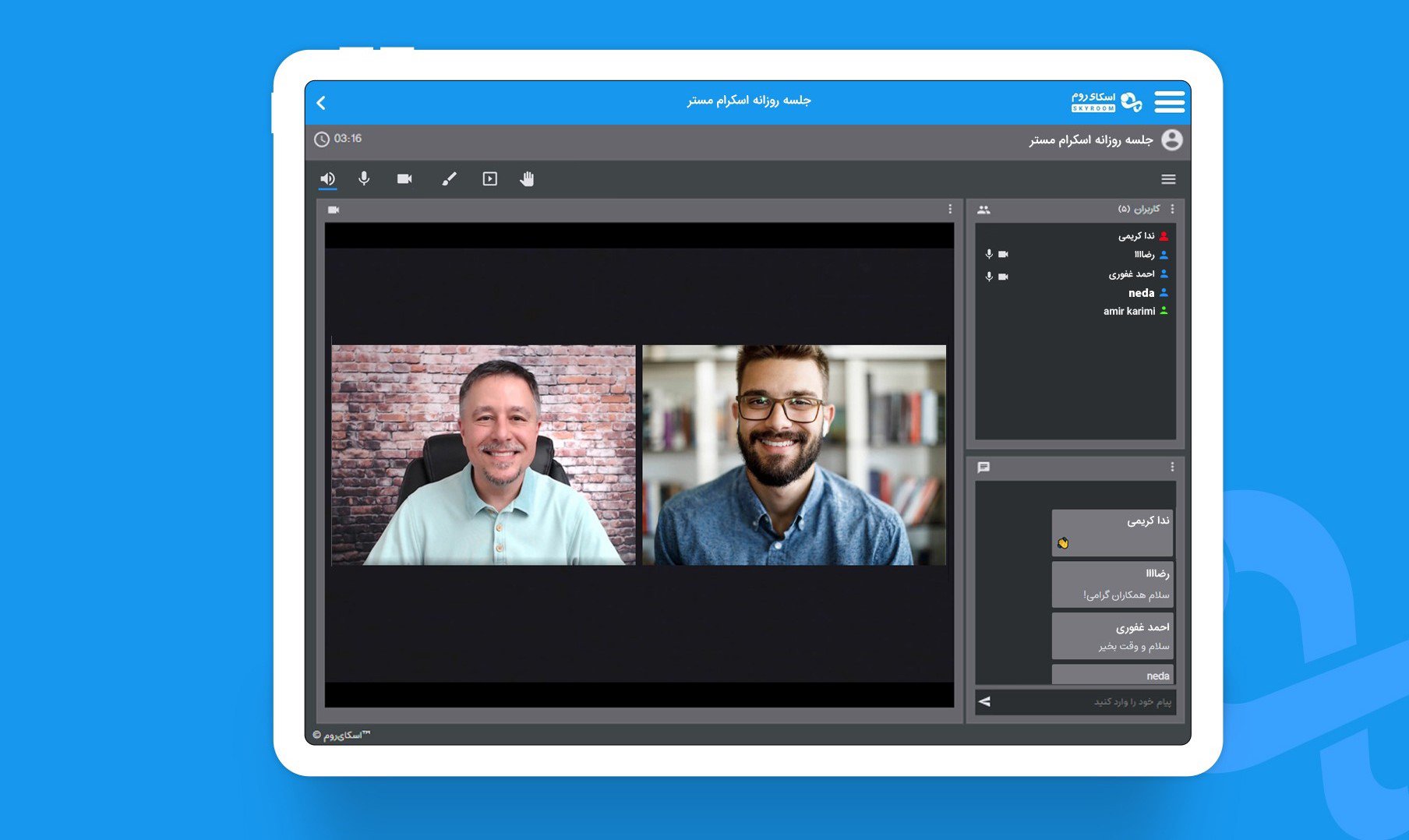Select the whiteboard brush tool
The height and width of the screenshot is (840, 1409).
(x=449, y=179)
